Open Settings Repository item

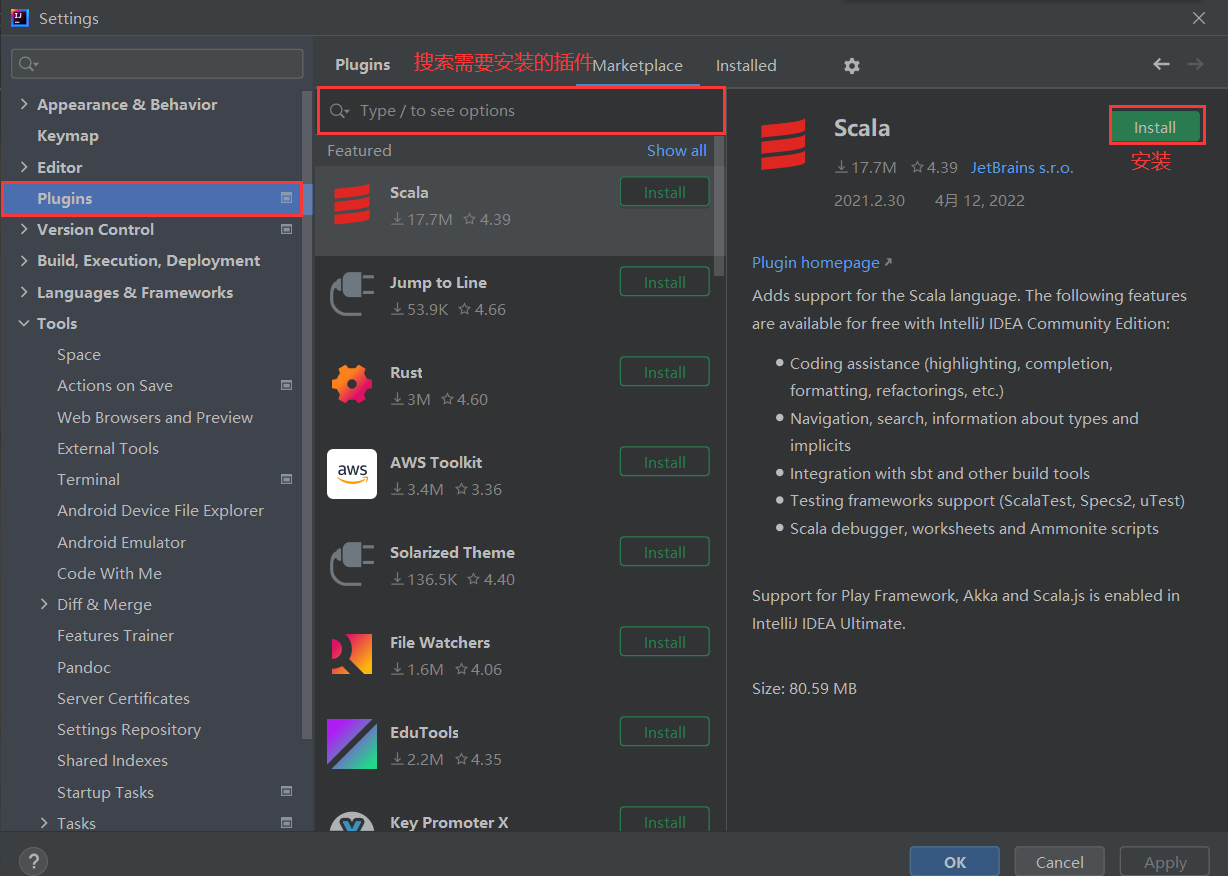(x=129, y=729)
